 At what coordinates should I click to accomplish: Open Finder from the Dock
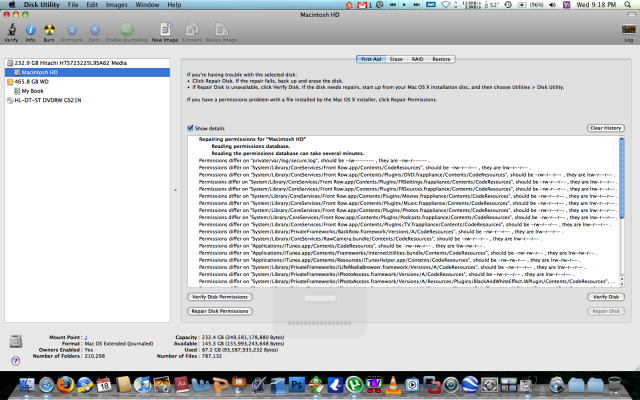click(27, 384)
